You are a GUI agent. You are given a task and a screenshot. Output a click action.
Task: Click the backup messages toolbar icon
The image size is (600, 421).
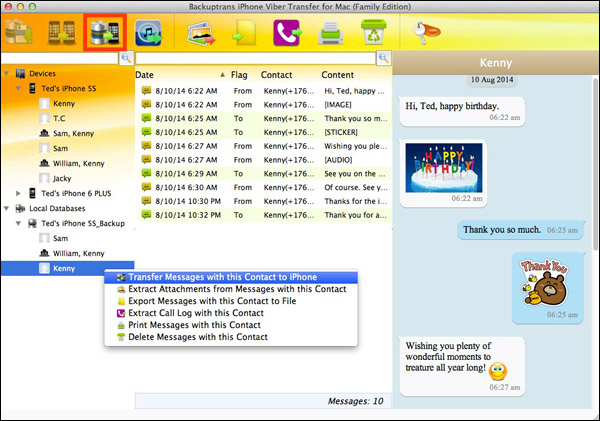pyautogui.click(x=18, y=33)
